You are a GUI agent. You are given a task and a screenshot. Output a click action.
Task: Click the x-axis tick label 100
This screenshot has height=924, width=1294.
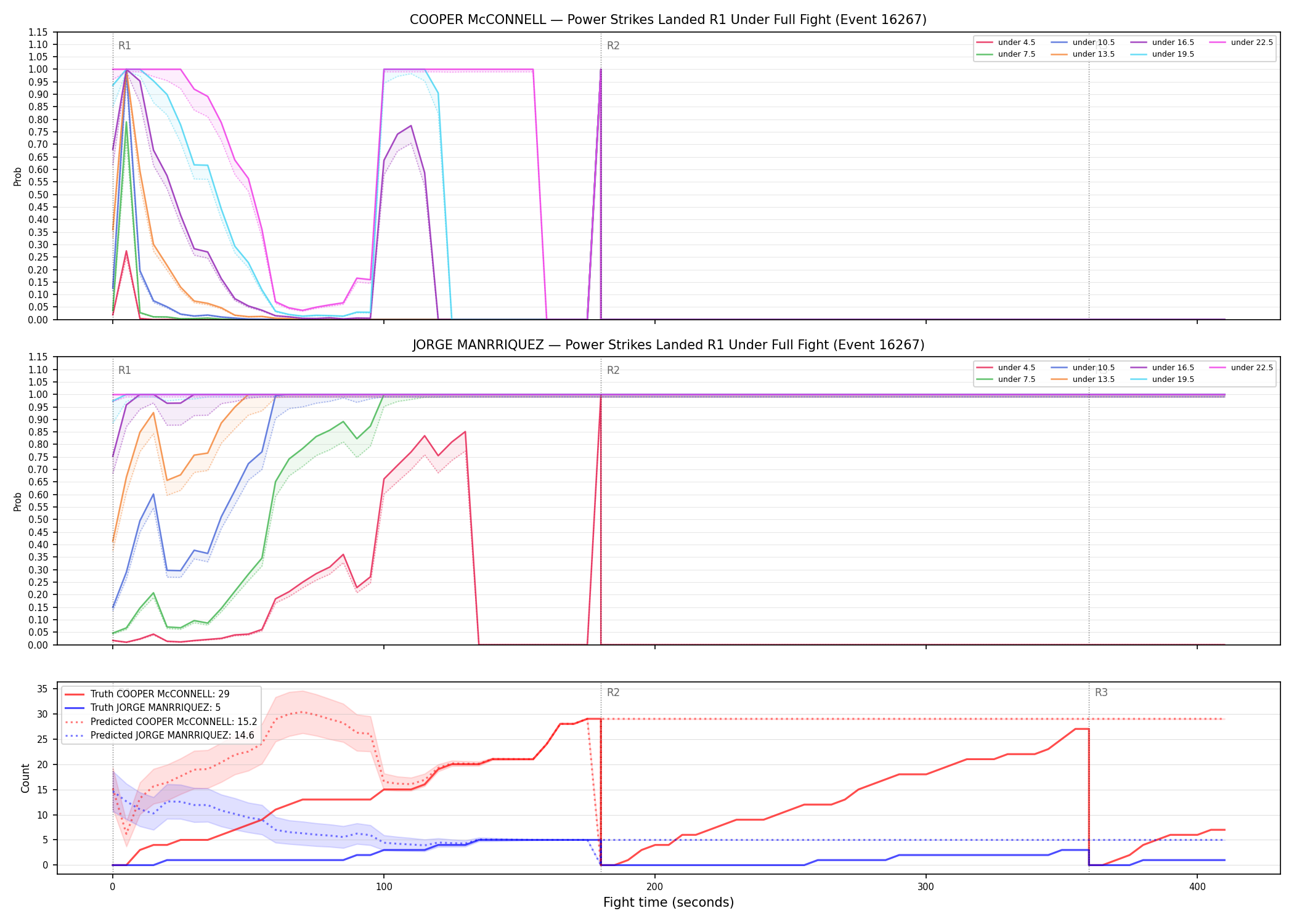coord(384,887)
